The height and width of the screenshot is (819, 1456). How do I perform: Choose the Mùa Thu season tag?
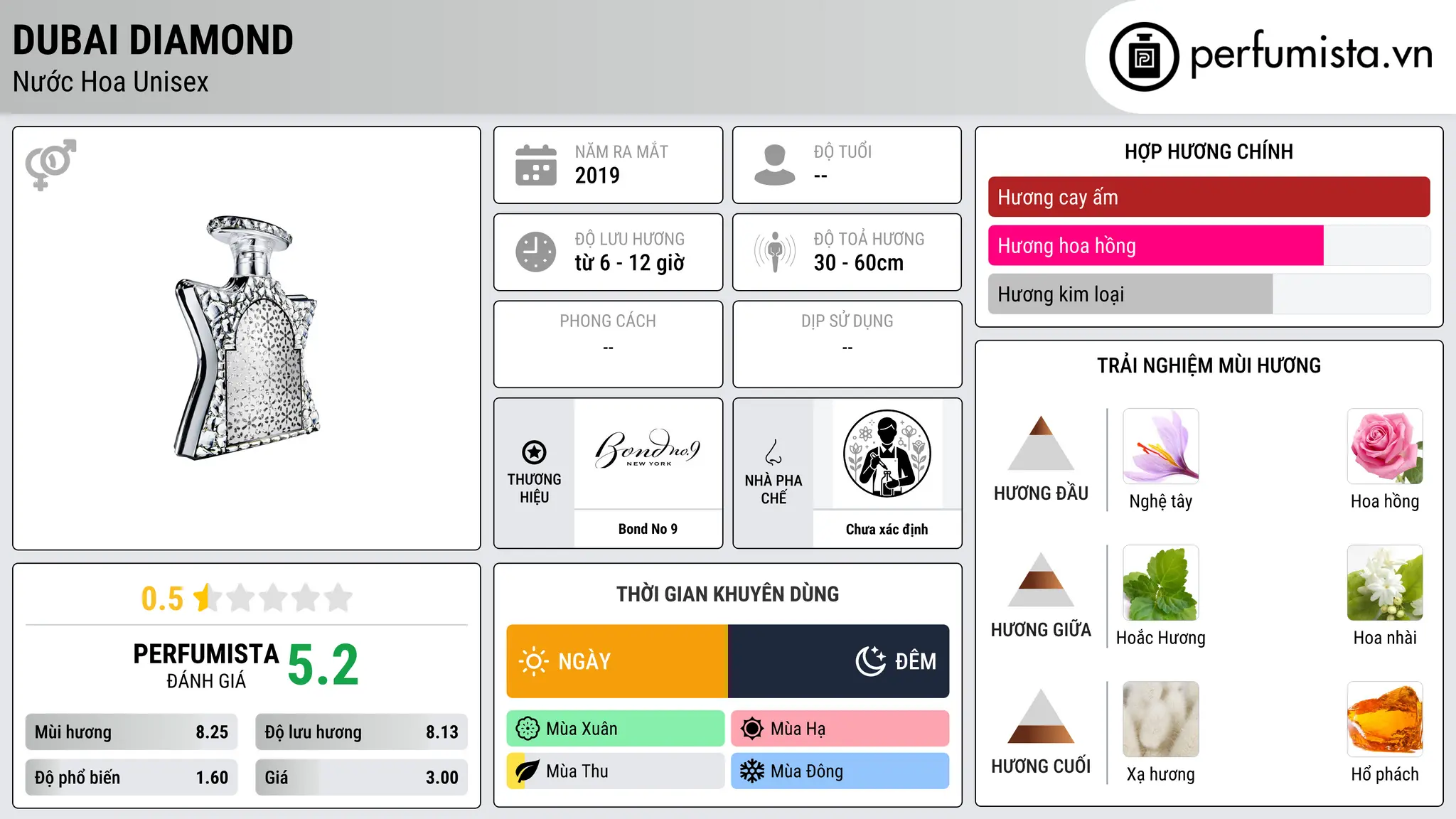point(616,771)
